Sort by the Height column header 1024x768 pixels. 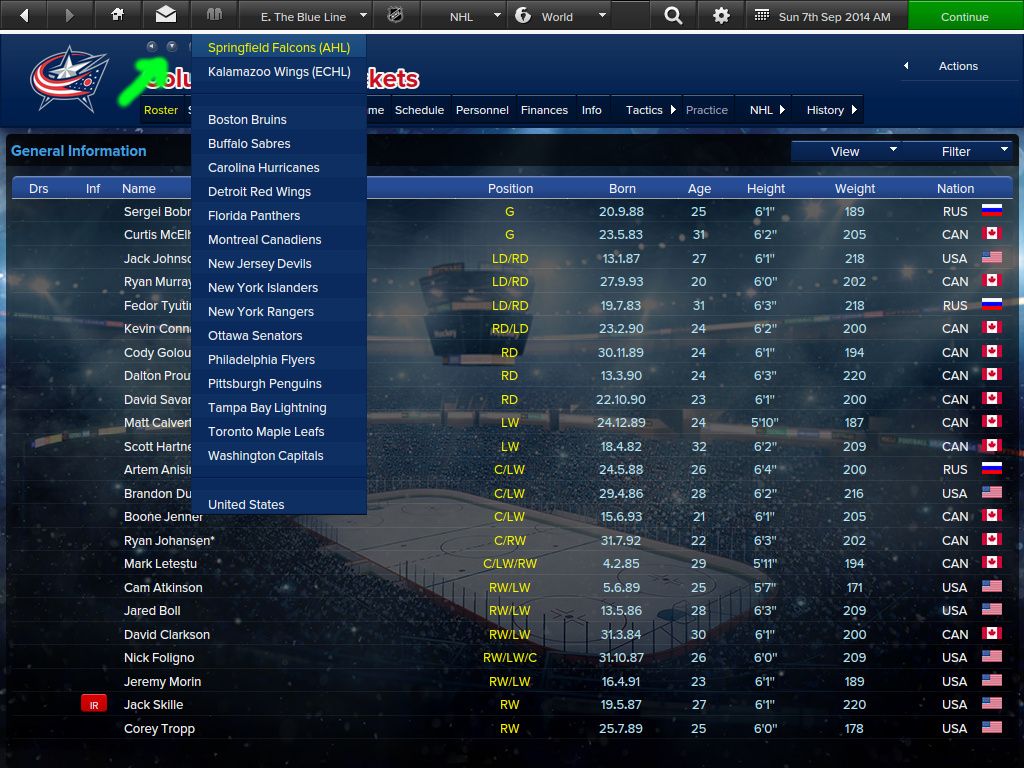[765, 189]
